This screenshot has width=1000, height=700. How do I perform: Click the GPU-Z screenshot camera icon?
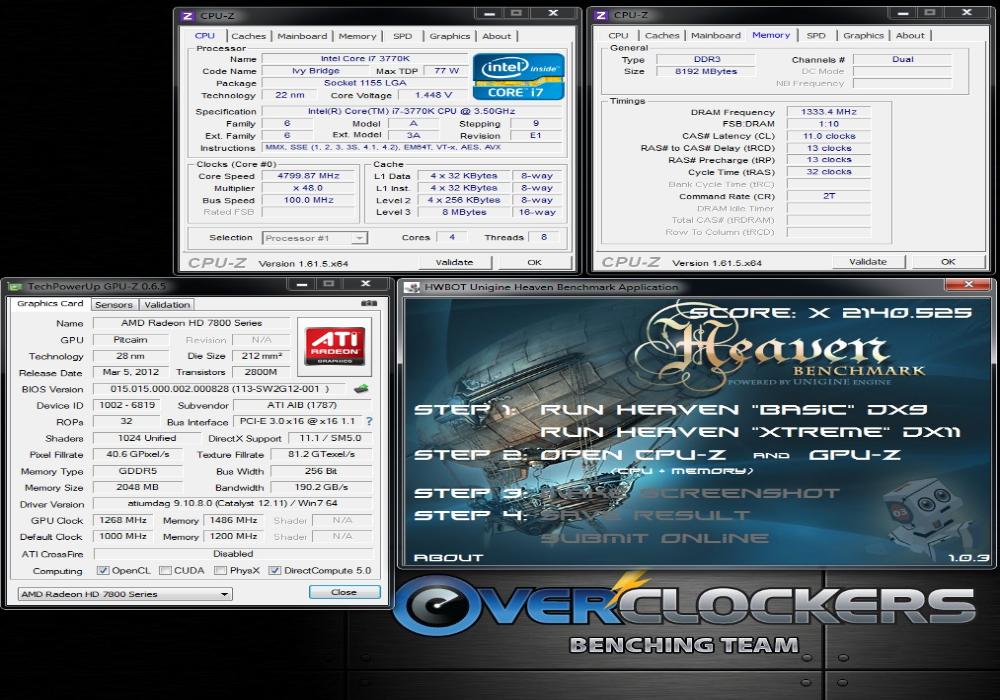(369, 303)
